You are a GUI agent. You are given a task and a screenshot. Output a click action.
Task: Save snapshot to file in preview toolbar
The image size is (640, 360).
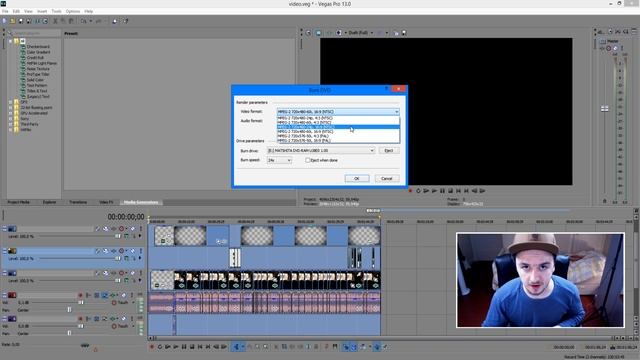[x=404, y=33]
